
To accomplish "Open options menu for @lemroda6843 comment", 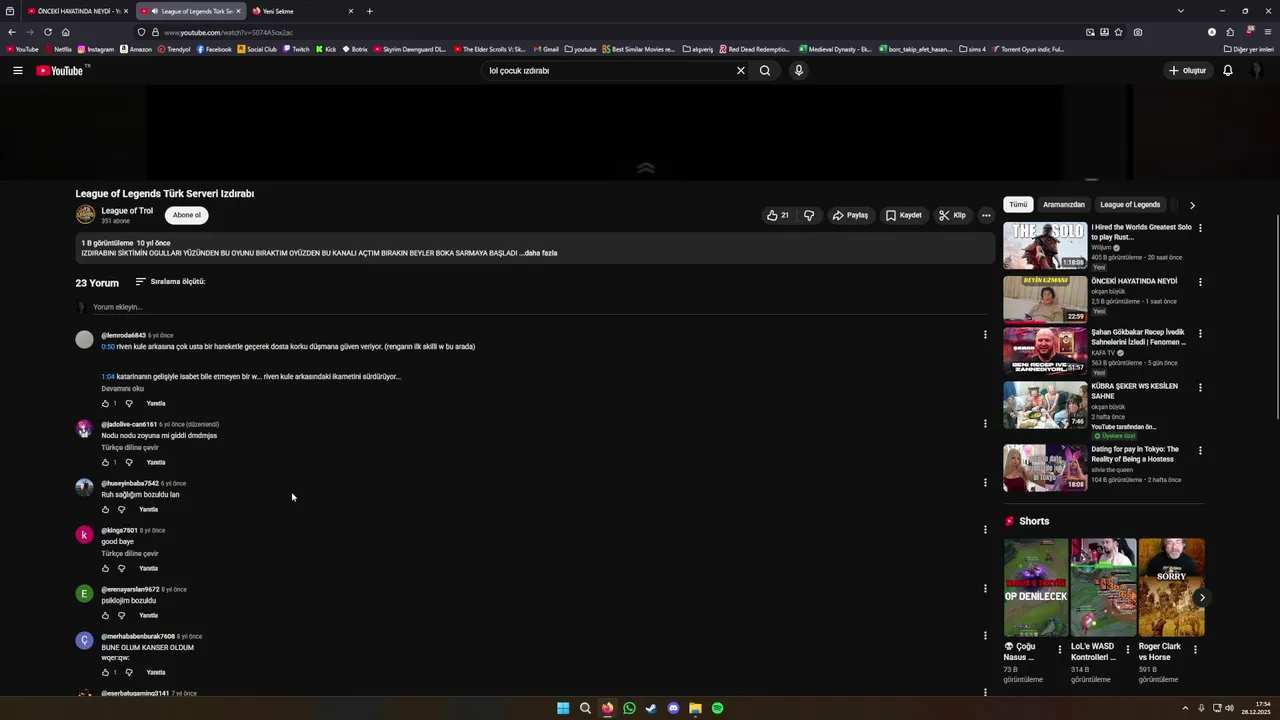I will coord(985,335).
